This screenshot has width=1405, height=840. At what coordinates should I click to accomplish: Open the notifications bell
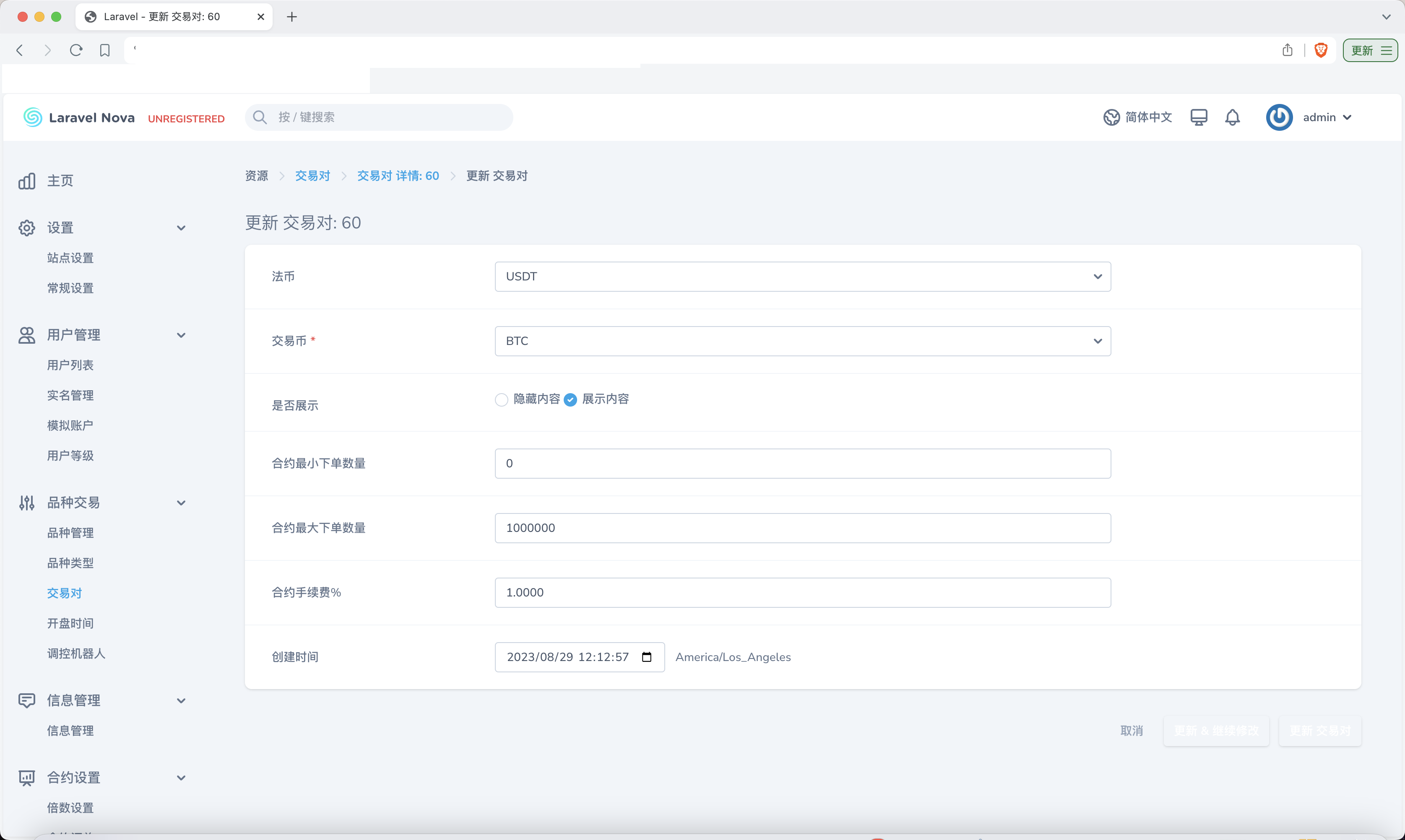click(x=1233, y=117)
